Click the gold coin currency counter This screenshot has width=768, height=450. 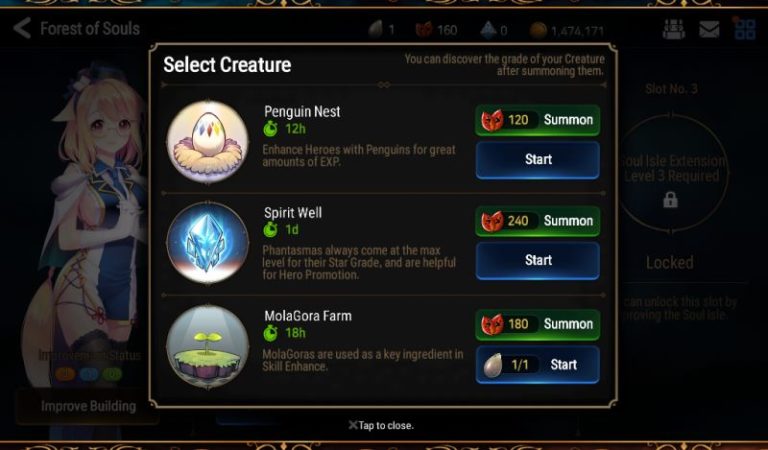coord(567,31)
